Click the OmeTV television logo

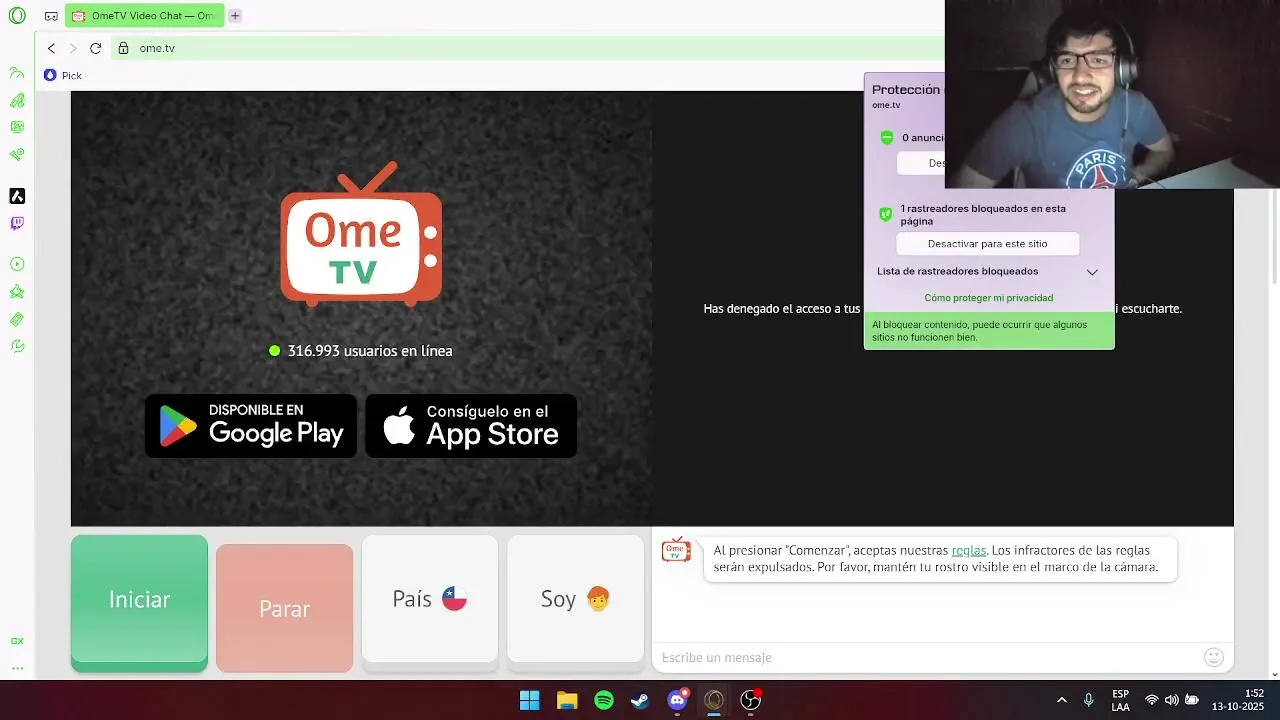(361, 234)
